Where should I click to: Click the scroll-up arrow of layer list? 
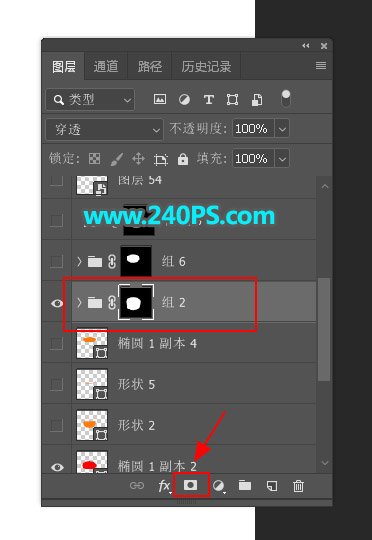tap(324, 187)
